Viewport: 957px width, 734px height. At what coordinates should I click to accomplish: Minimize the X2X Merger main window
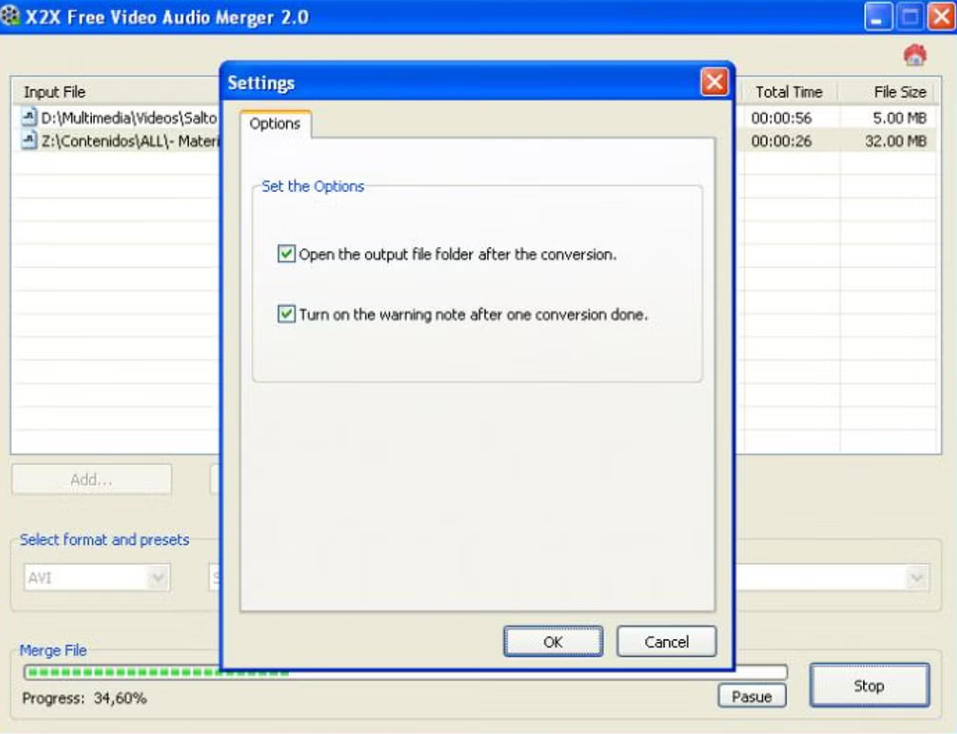pyautogui.click(x=878, y=17)
